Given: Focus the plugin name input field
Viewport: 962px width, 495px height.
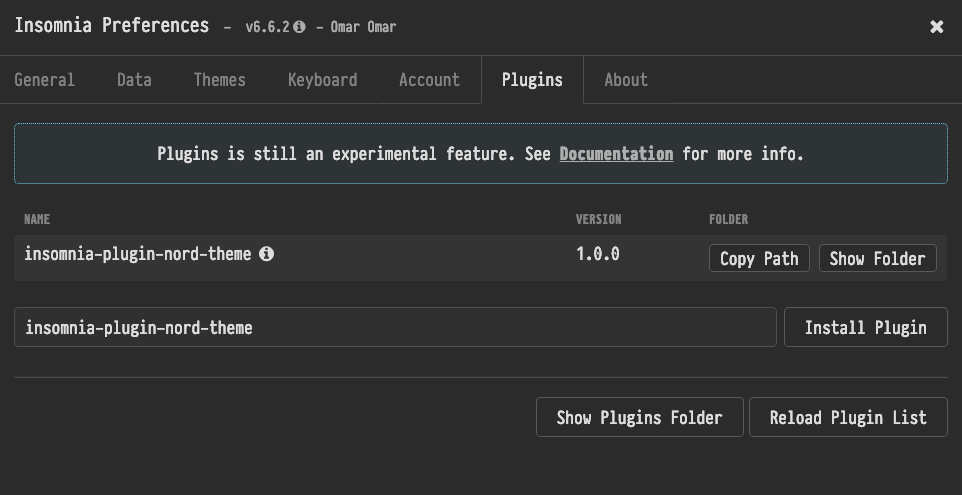Looking at the screenshot, I should [x=395, y=327].
